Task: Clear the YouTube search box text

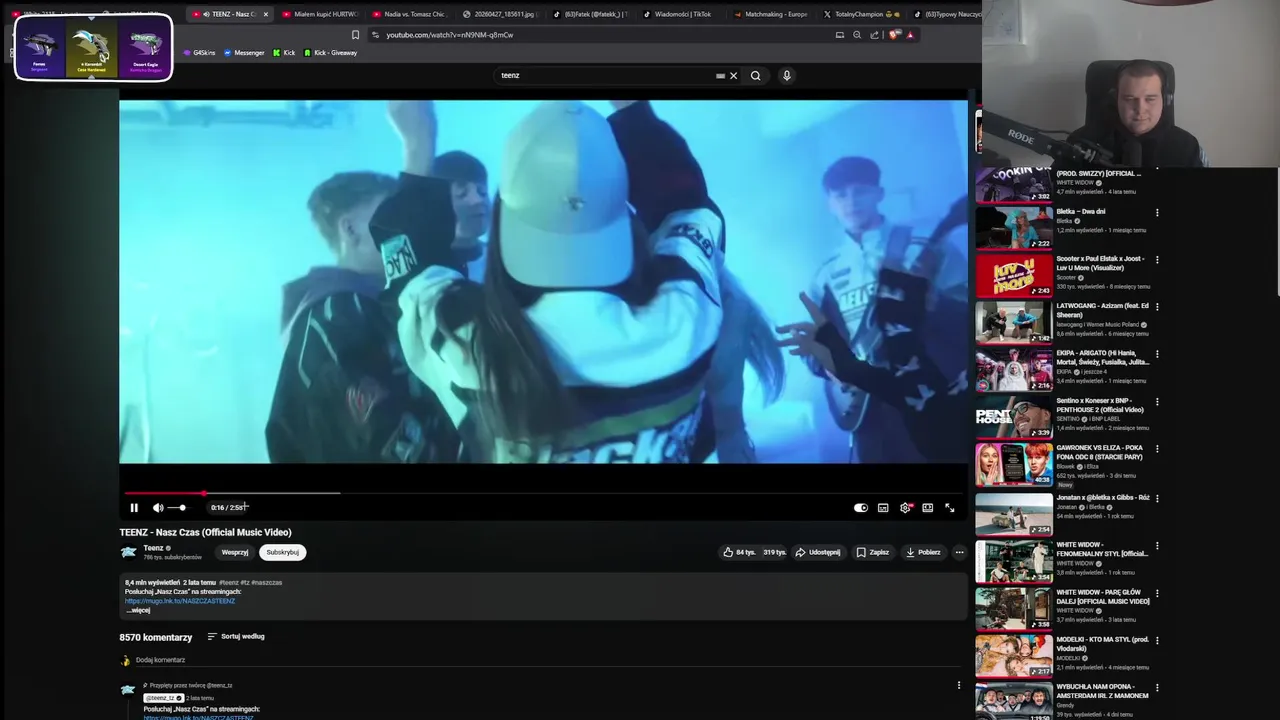Action: tap(733, 75)
